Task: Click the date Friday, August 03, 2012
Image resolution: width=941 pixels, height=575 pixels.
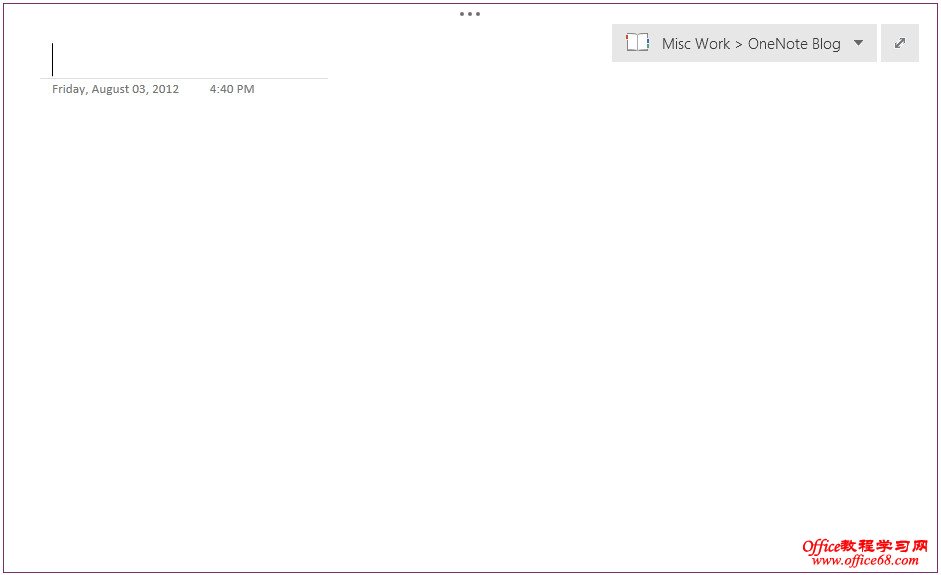Action: (115, 89)
